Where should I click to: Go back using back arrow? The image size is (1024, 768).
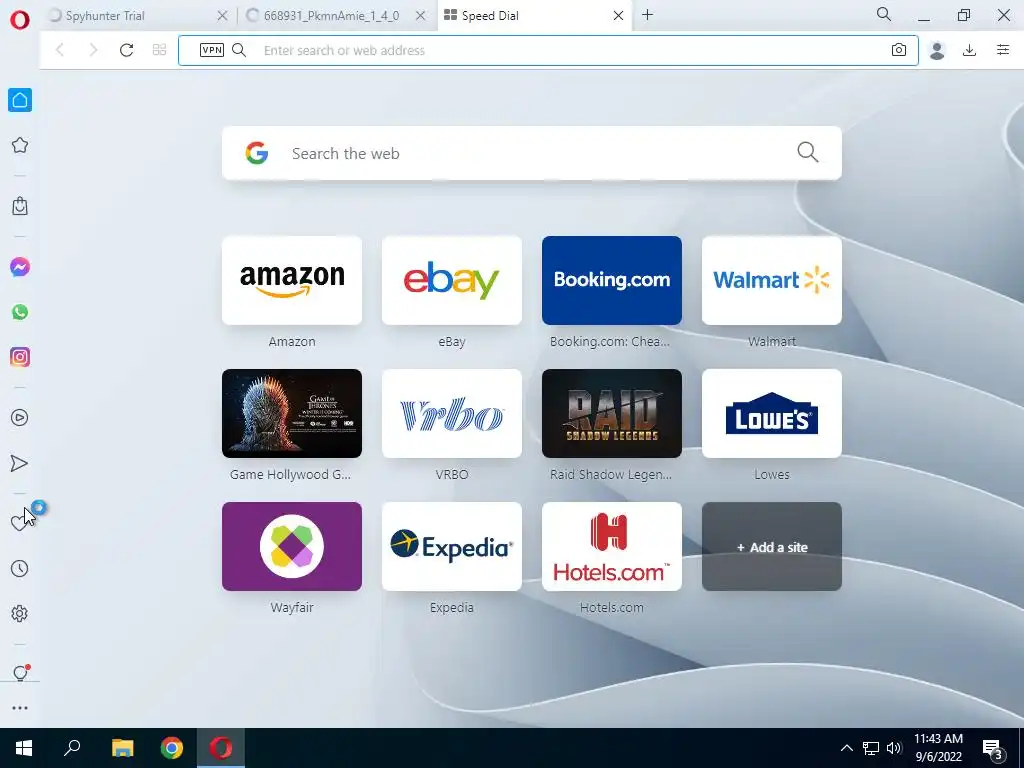tap(59, 50)
